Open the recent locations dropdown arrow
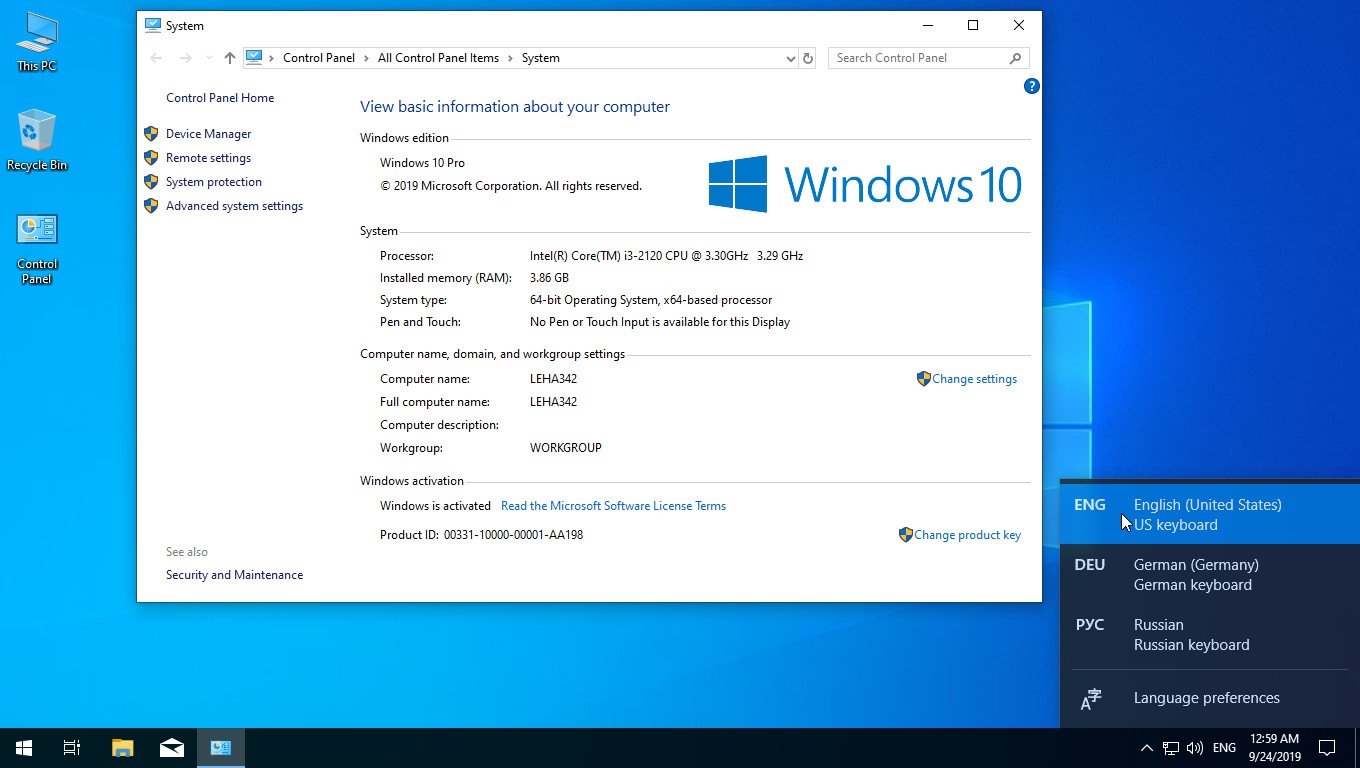The height and width of the screenshot is (768, 1360). point(209,58)
